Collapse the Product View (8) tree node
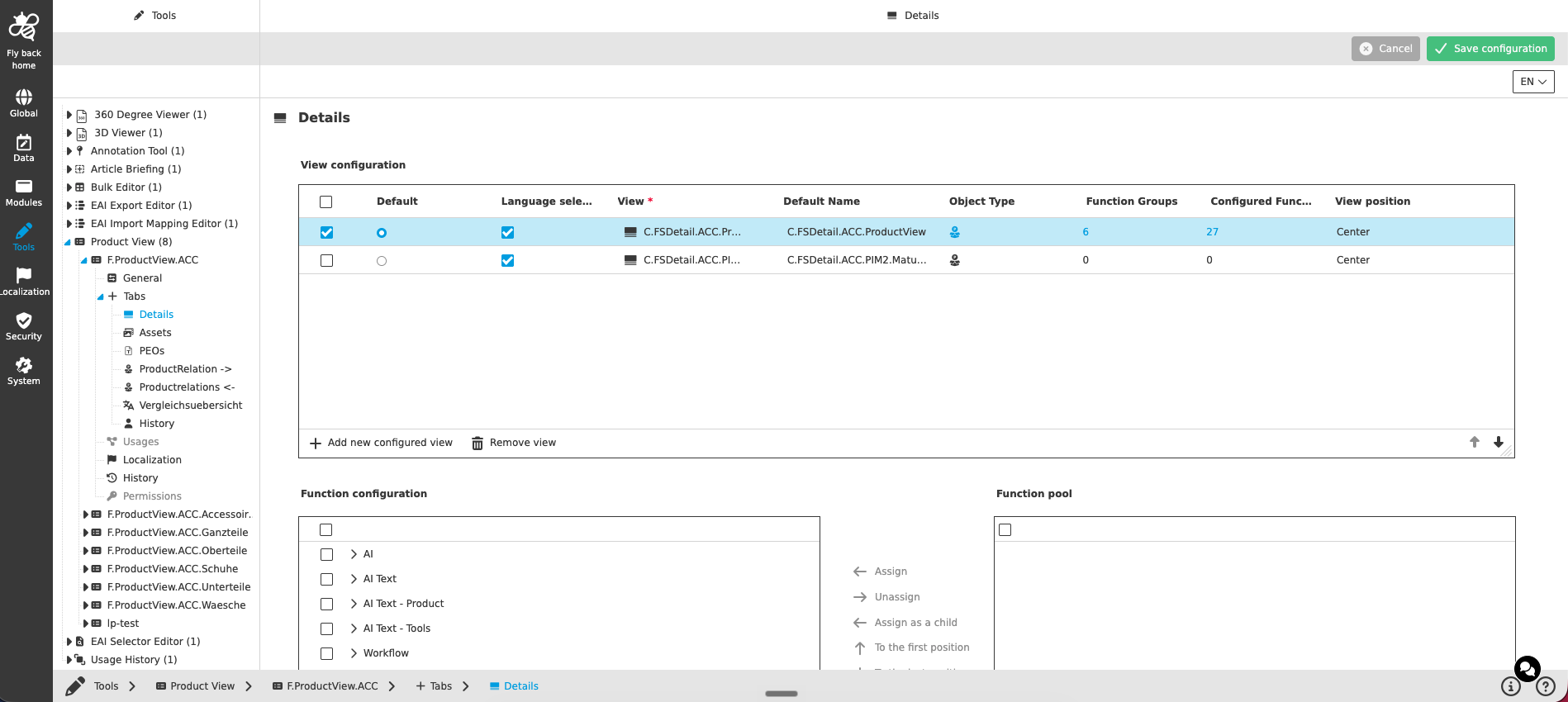Screen dimensions: 1568x702 [x=68, y=242]
